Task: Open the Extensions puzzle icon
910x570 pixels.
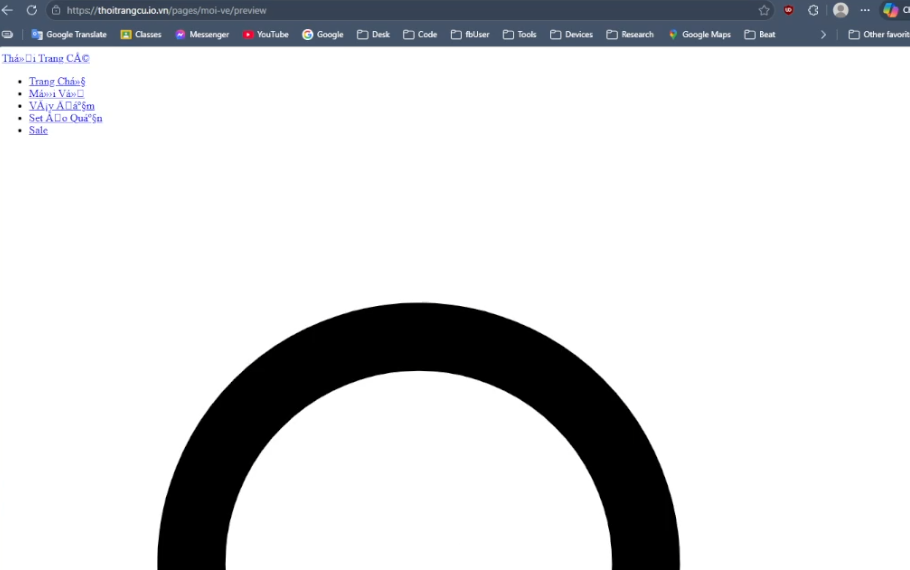Action: pos(813,10)
